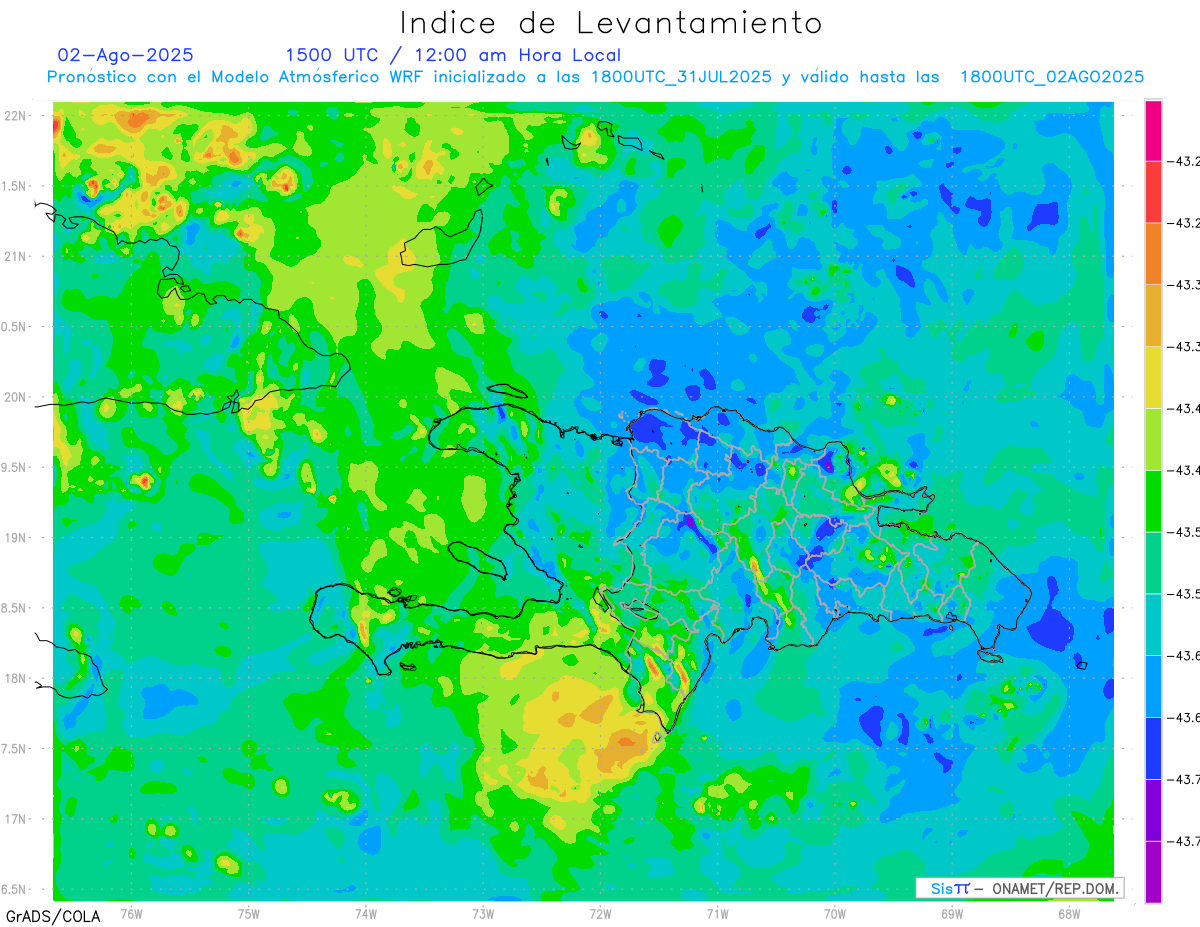
Task: Click the '17N' latitude axis label
Action: 16,819
